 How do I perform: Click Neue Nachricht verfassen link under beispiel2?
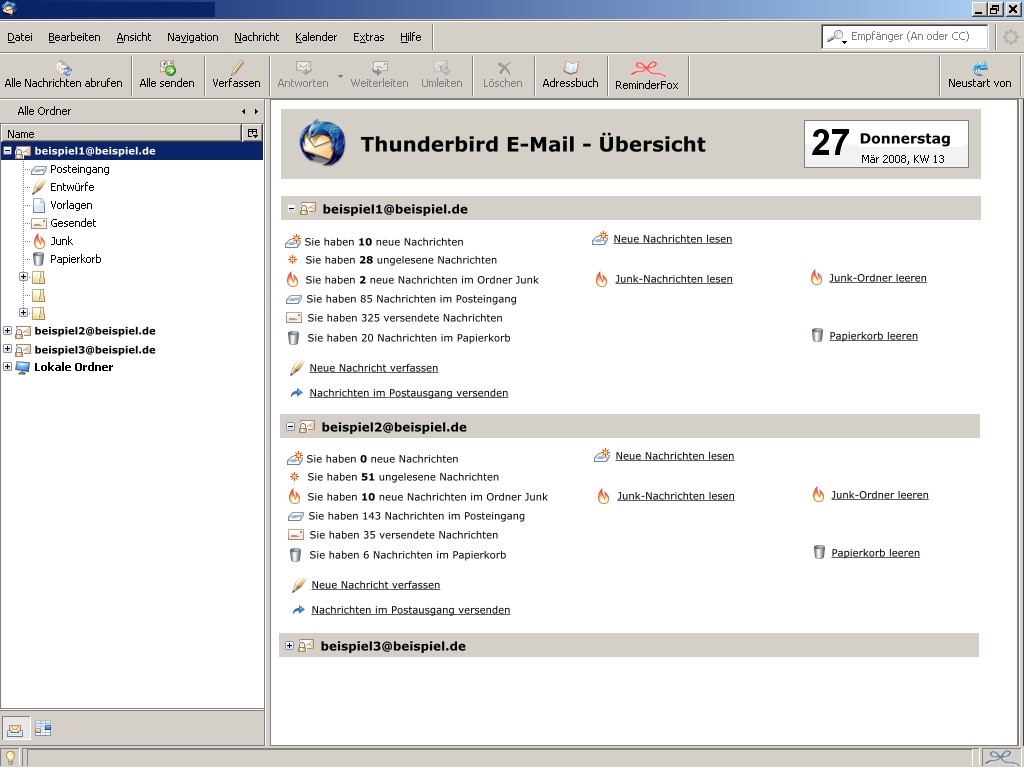click(375, 585)
